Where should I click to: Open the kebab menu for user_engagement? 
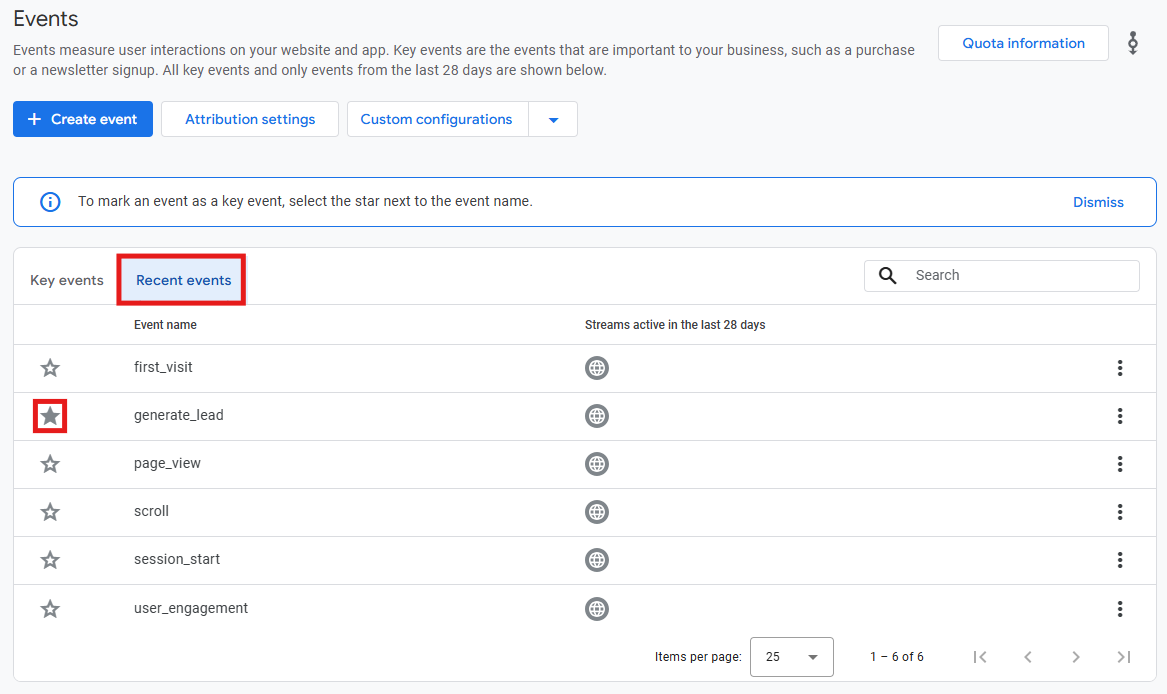pyautogui.click(x=1119, y=608)
